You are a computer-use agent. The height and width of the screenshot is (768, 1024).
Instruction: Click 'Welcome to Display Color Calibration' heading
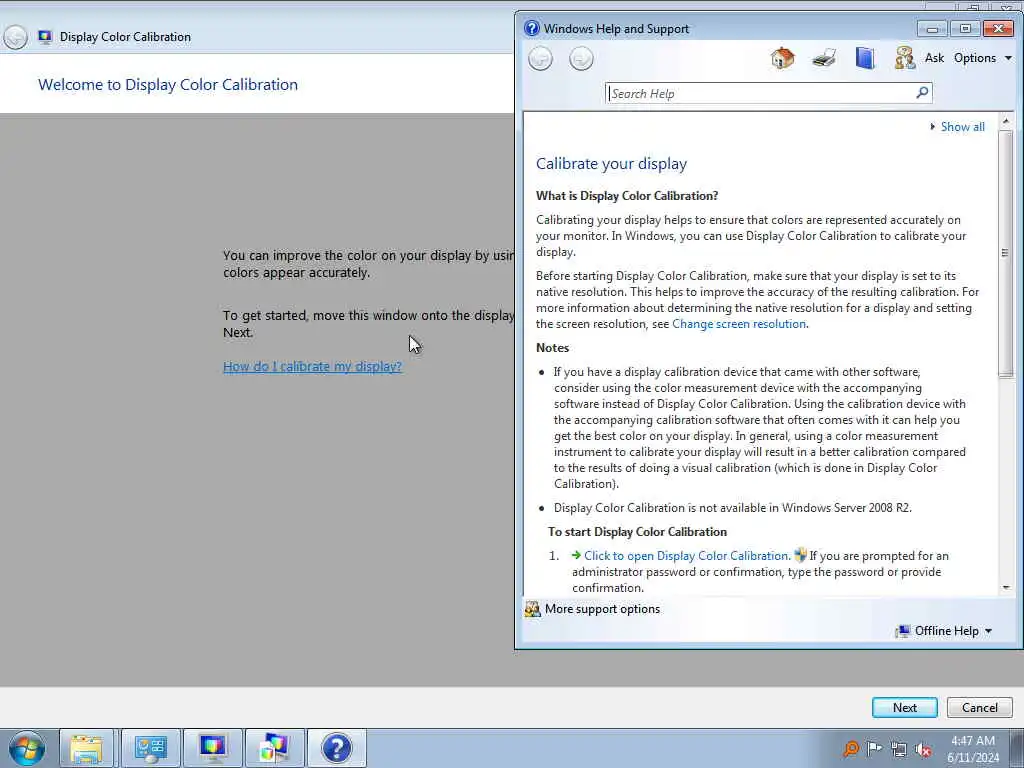pos(168,84)
